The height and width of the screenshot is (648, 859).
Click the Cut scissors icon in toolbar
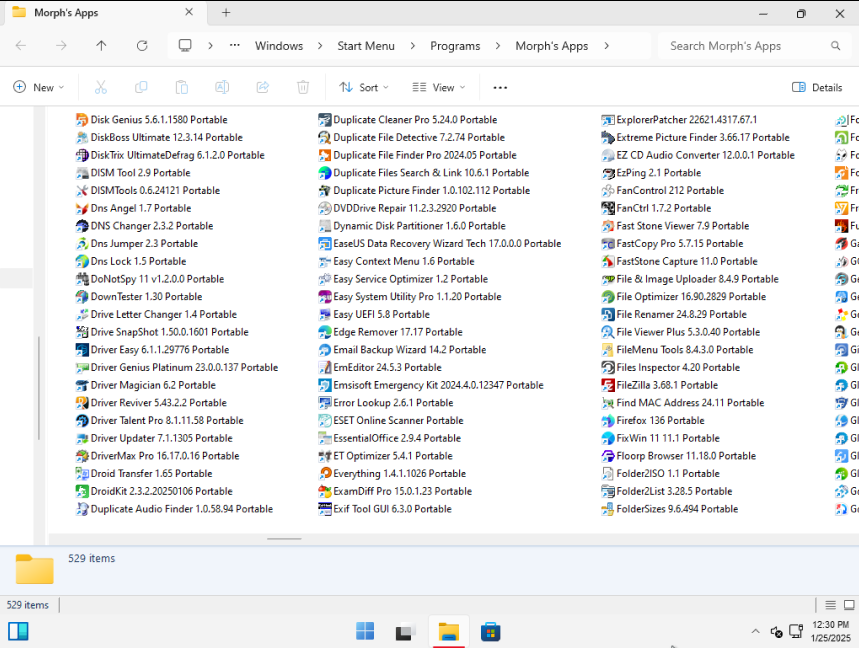101,87
